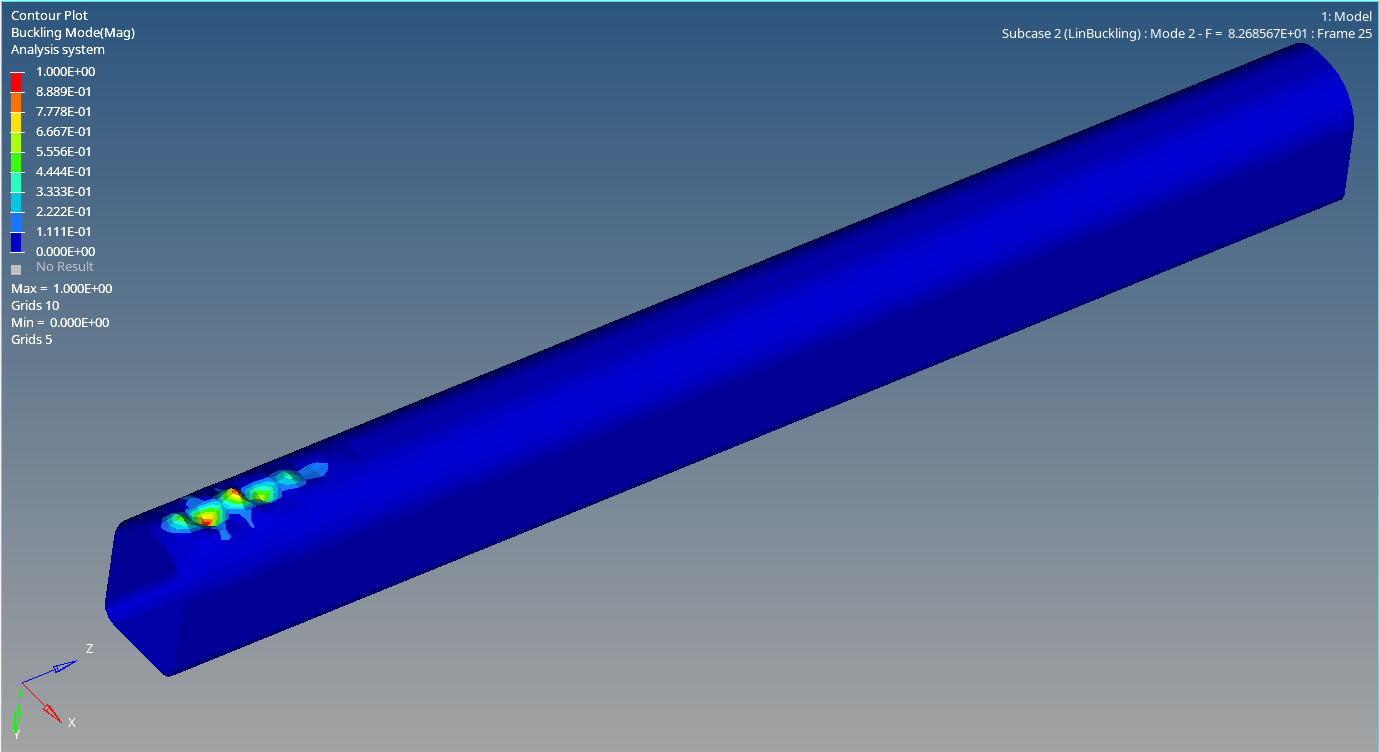Click legend value 4.444E-01
This screenshot has height=752, width=1379.
64,172
